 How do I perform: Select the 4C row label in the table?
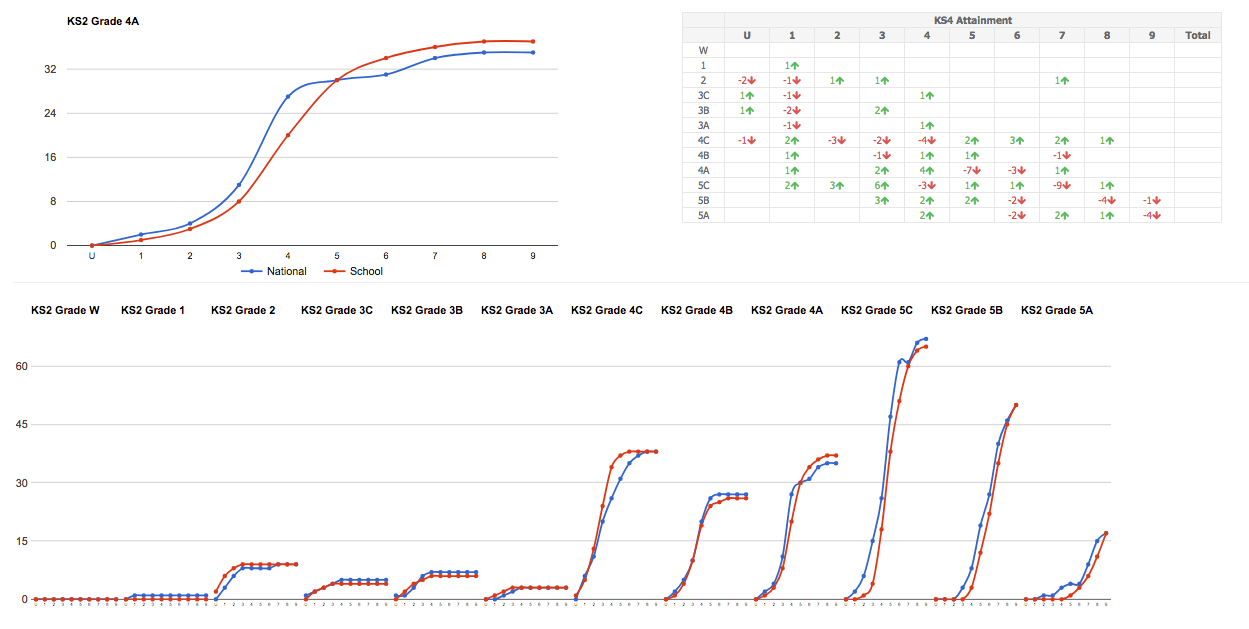[x=703, y=140]
